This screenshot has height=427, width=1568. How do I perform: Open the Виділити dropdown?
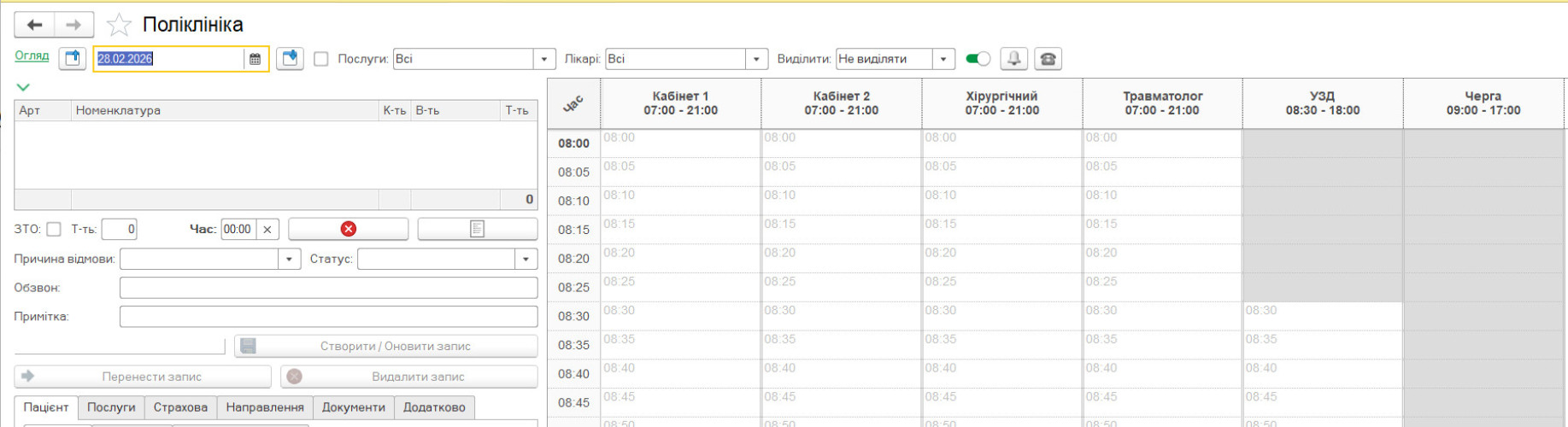pos(943,59)
